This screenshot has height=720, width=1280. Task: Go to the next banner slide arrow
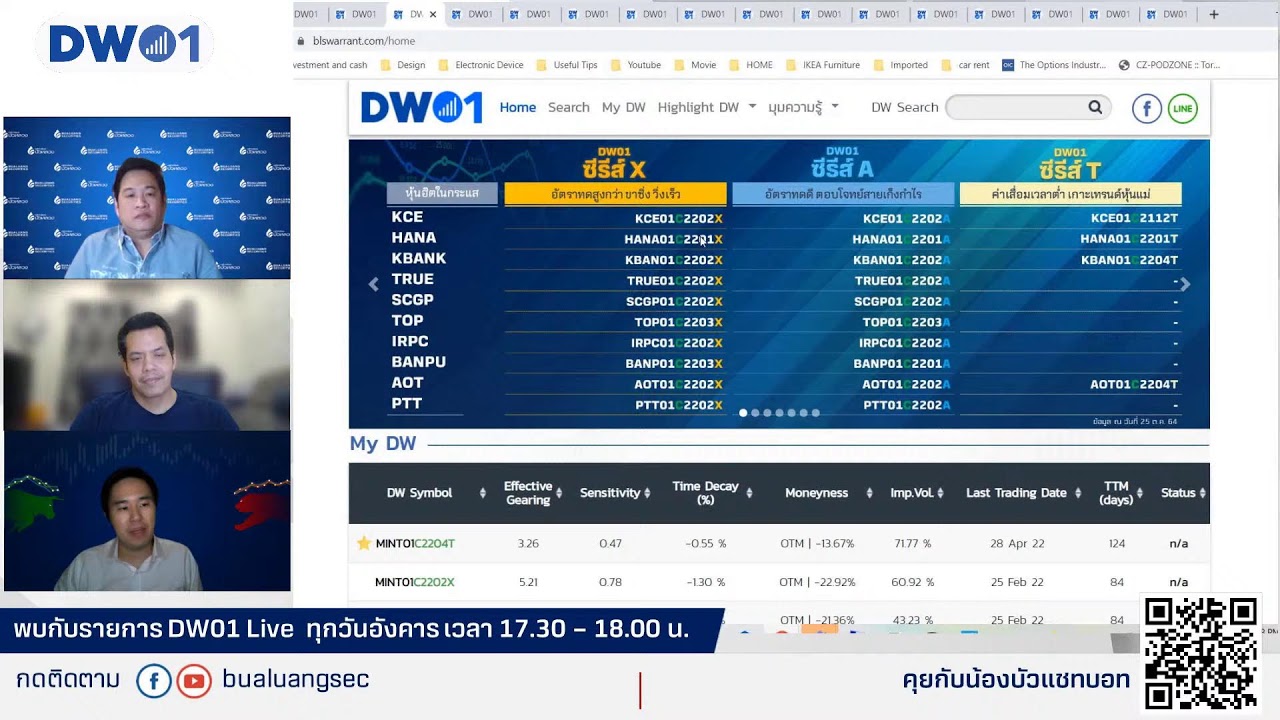1185,284
